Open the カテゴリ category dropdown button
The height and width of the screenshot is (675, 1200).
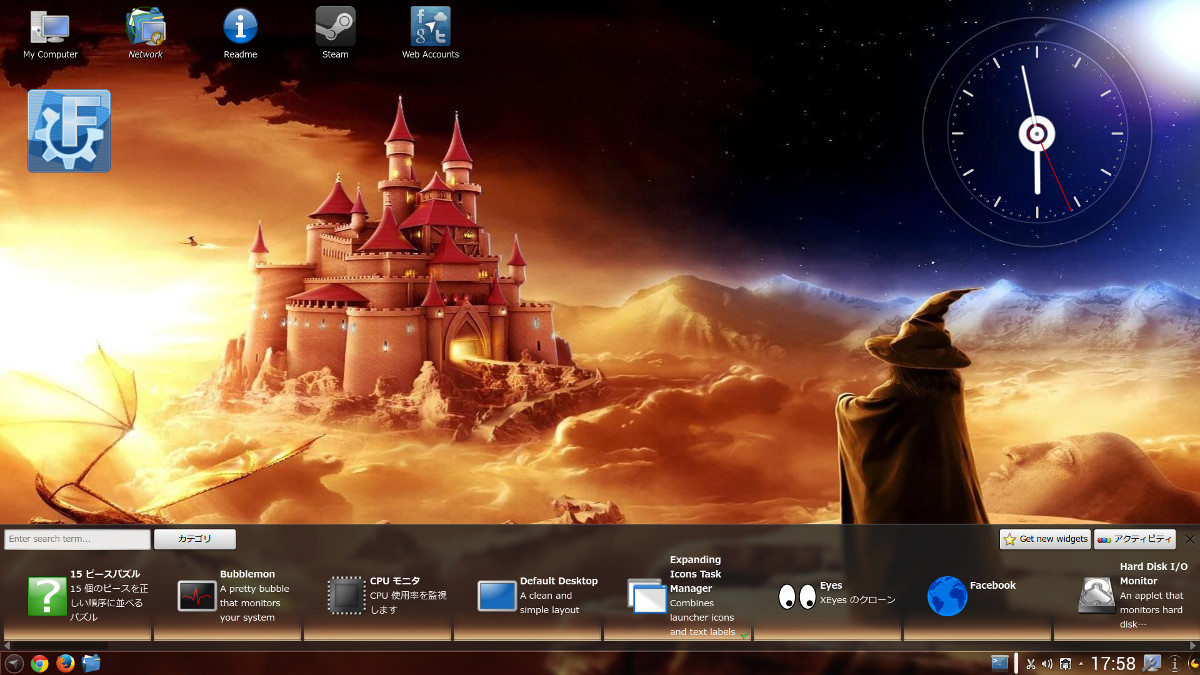(195, 539)
